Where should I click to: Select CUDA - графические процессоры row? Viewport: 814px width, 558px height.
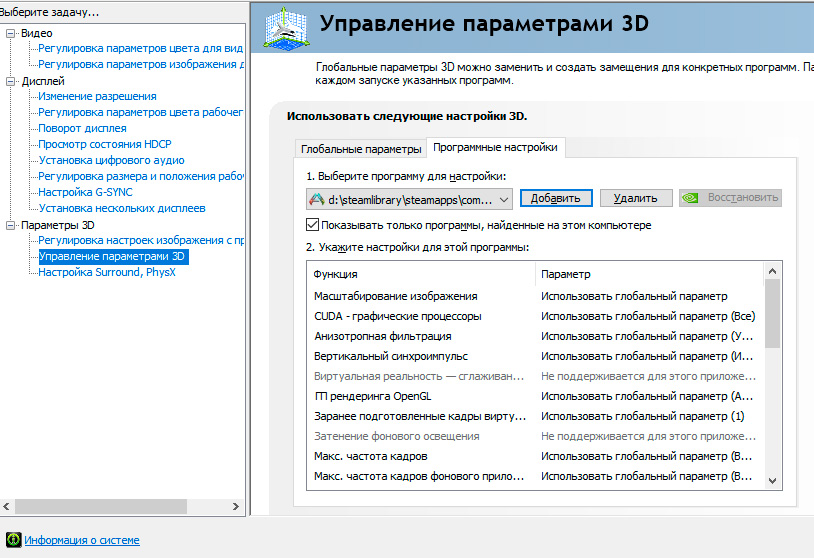535,316
